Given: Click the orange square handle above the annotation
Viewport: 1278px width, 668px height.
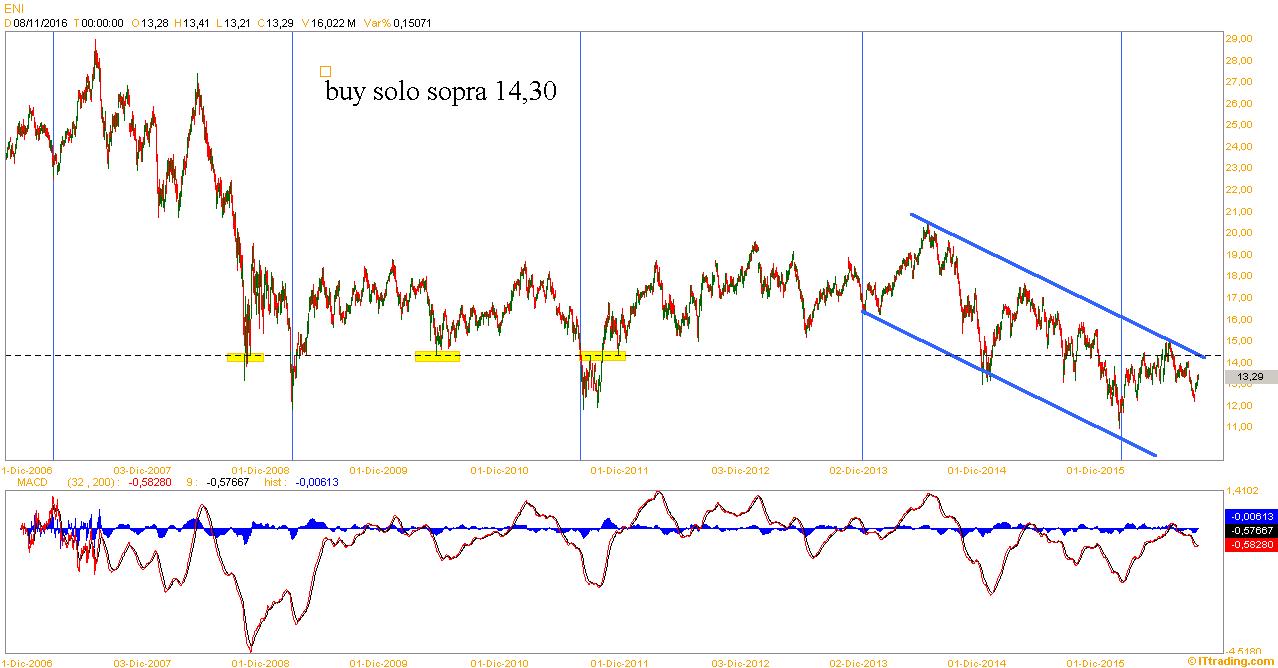Looking at the screenshot, I should [x=325, y=71].
